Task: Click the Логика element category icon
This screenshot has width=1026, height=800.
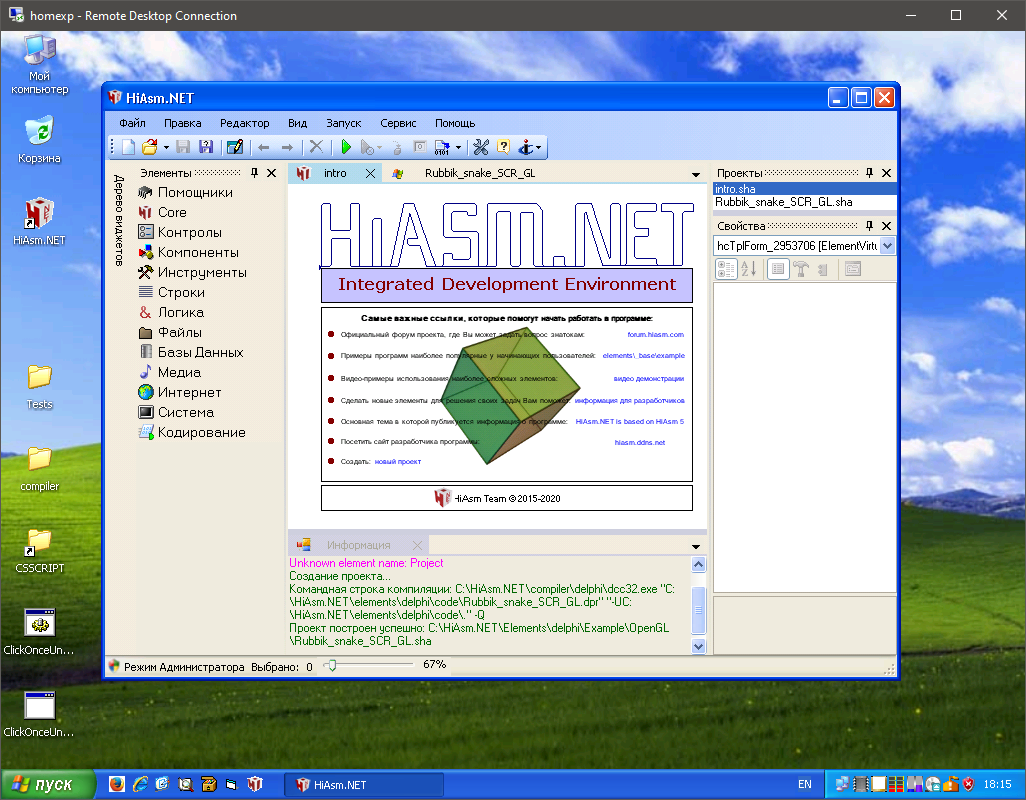Action: point(146,312)
